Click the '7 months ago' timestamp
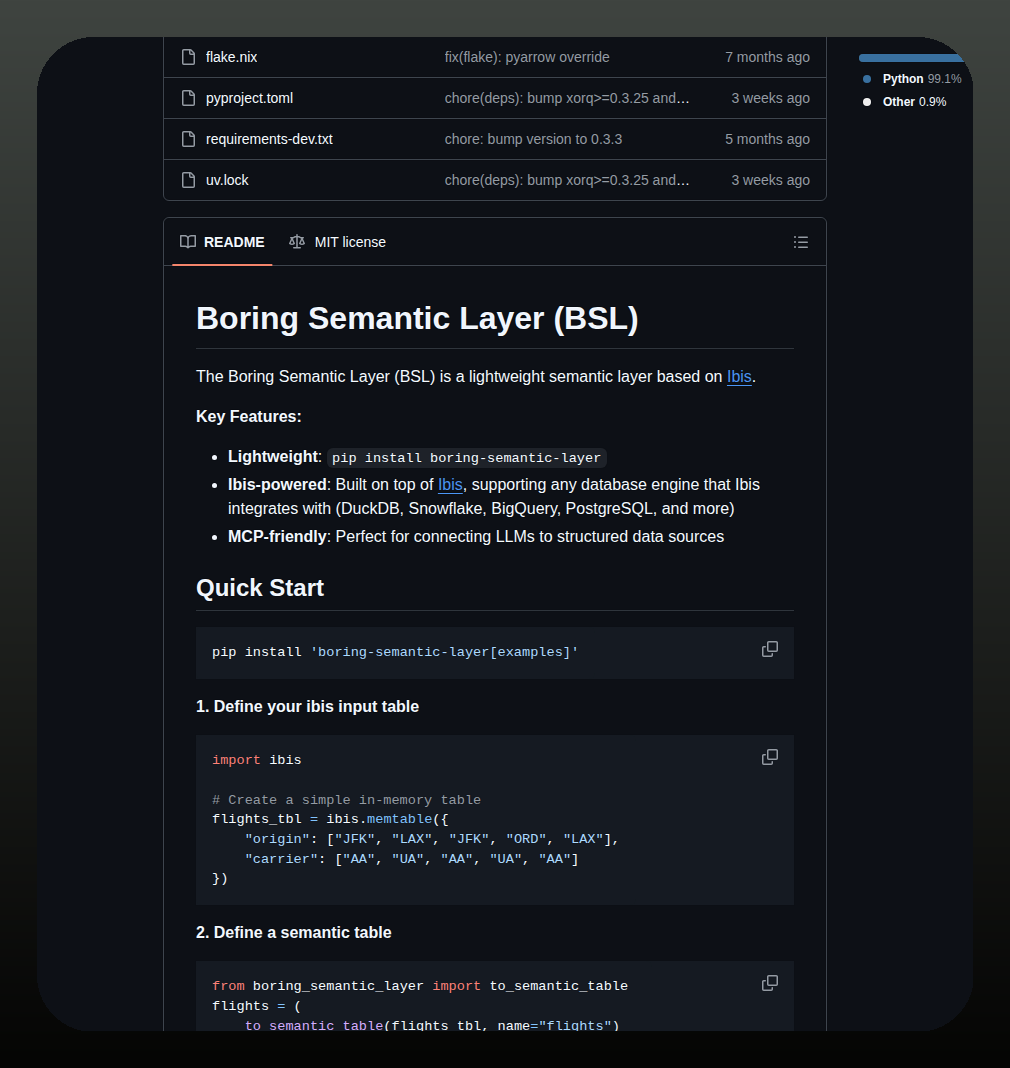 (x=768, y=57)
